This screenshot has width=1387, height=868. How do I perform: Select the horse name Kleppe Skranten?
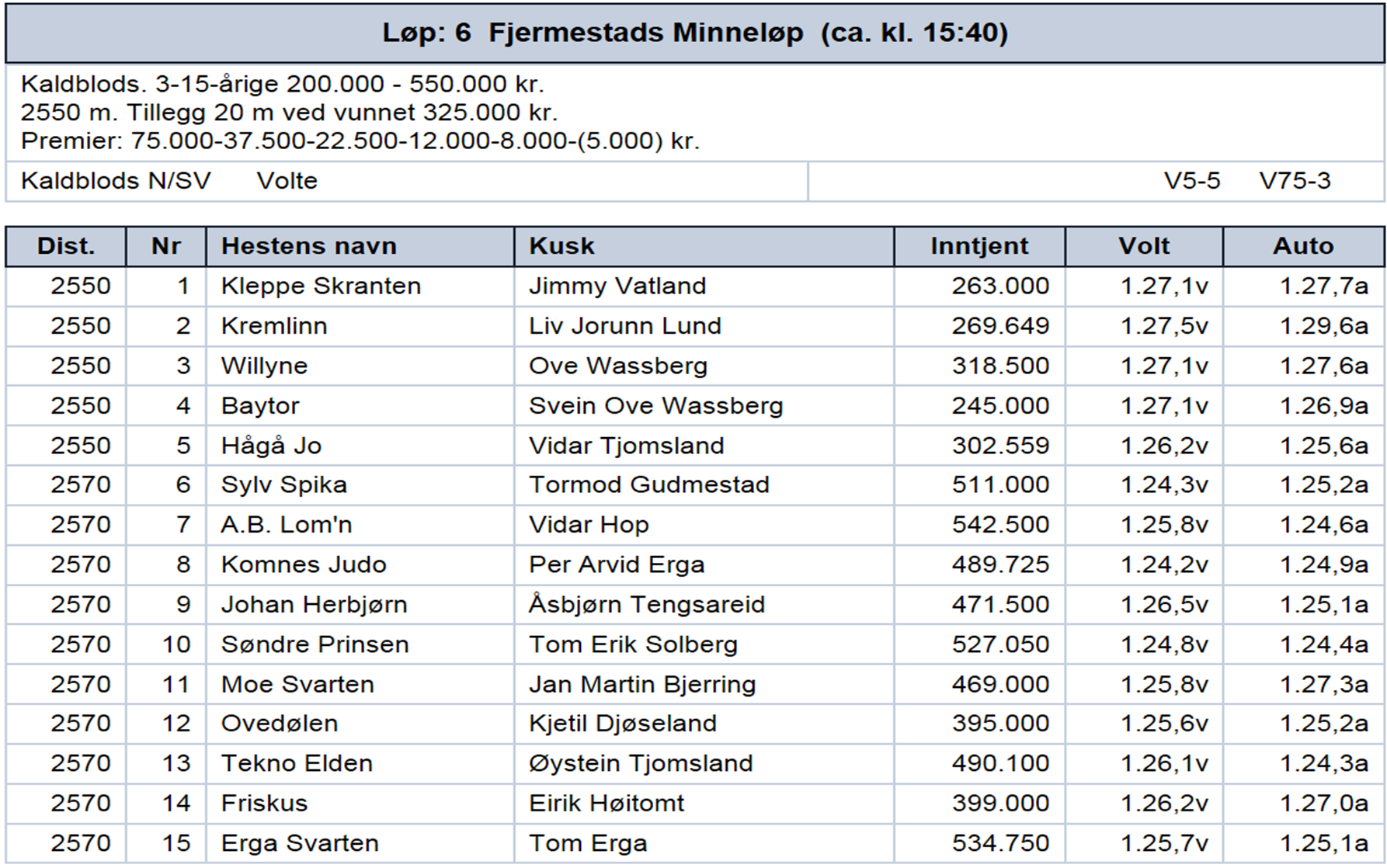coord(321,286)
